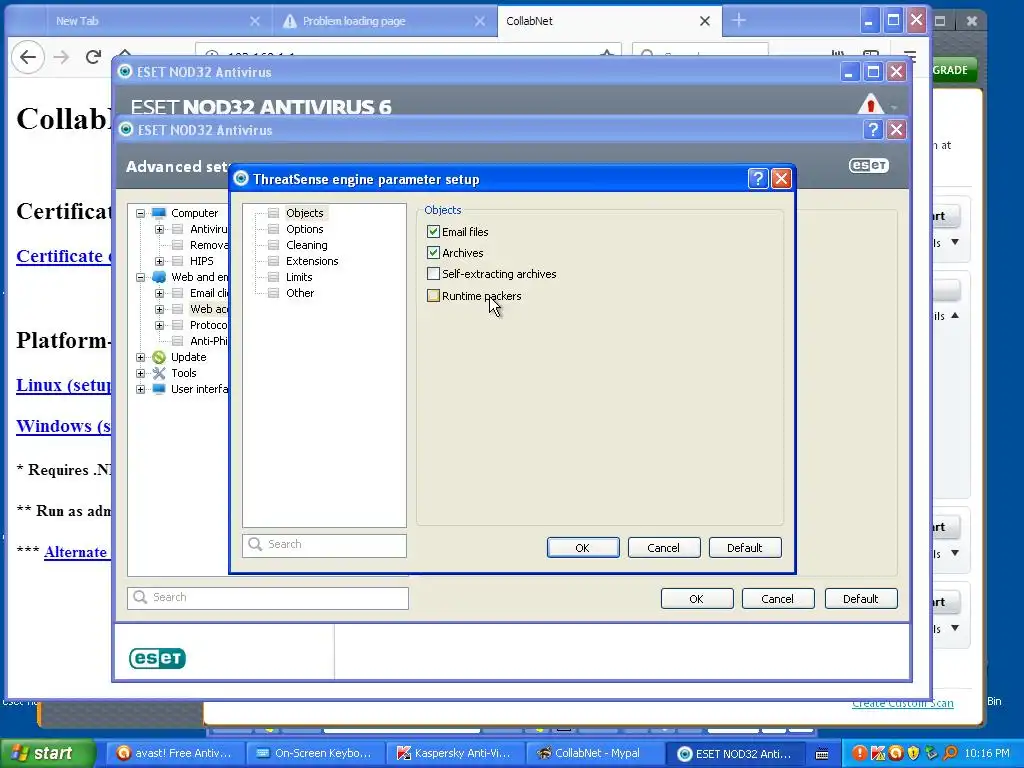
Task: Click OK in Advanced setup window
Action: 697,599
